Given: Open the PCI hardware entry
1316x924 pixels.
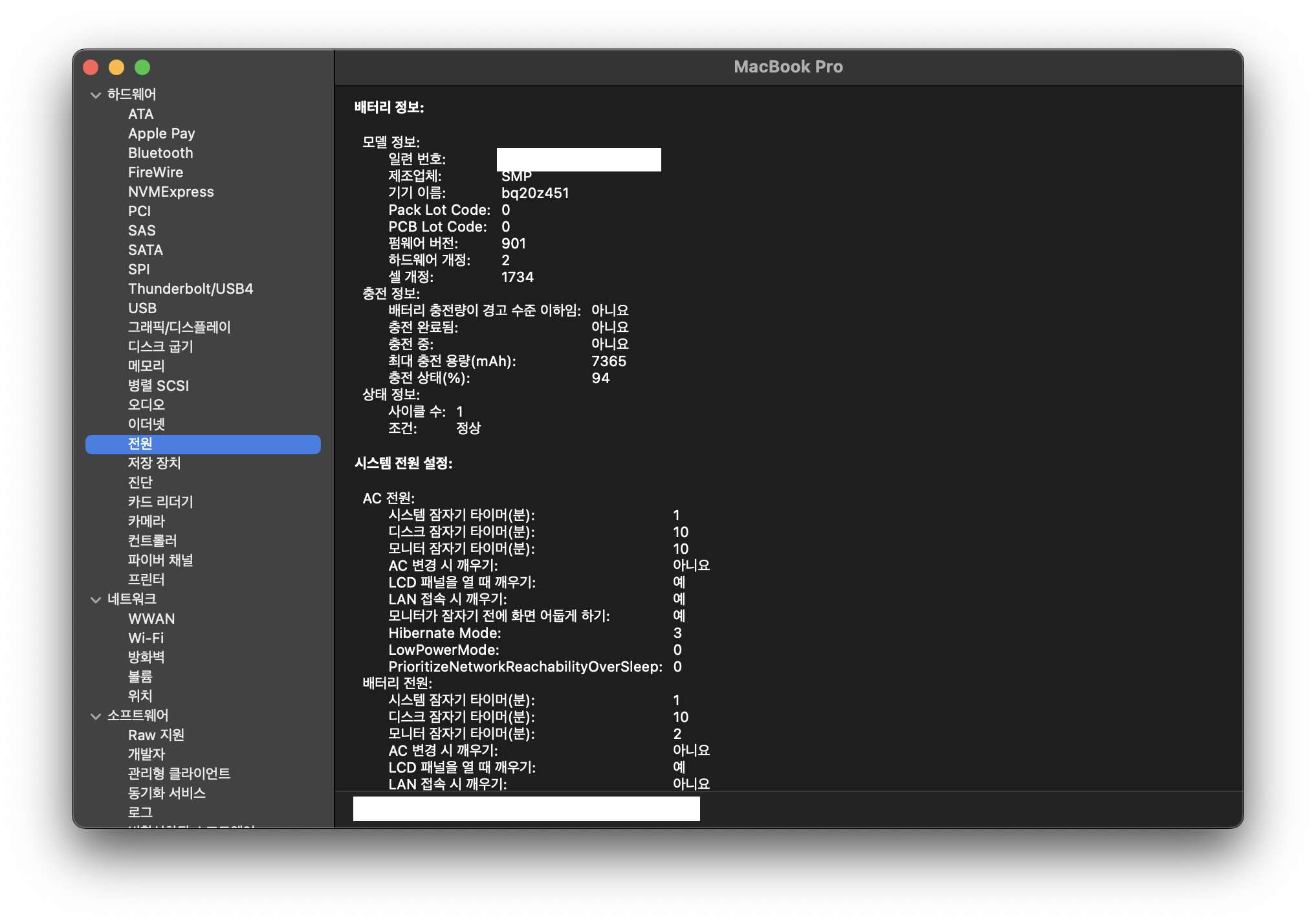Looking at the screenshot, I should 139,211.
